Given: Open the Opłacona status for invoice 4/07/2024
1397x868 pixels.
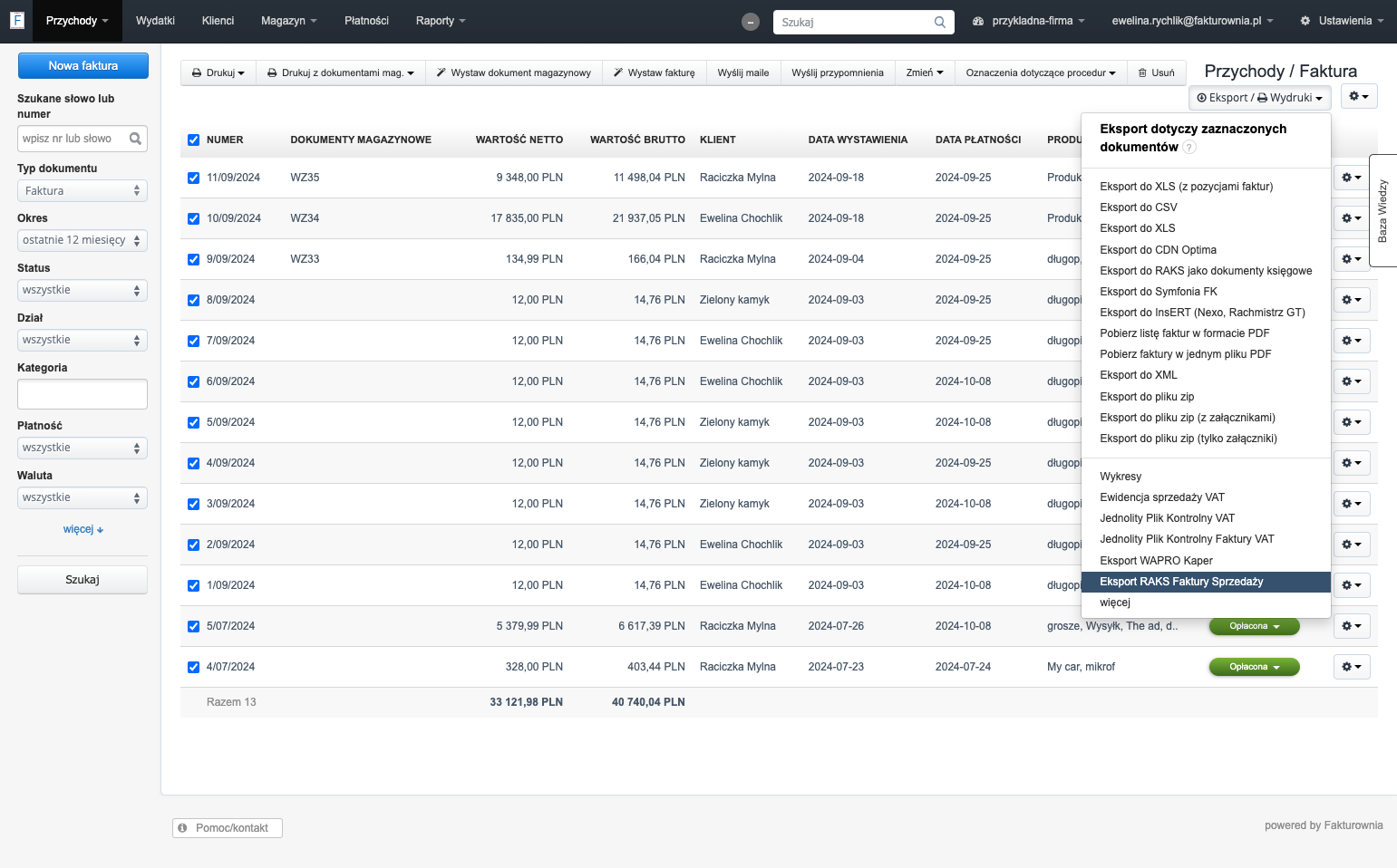Looking at the screenshot, I should 1255,667.
